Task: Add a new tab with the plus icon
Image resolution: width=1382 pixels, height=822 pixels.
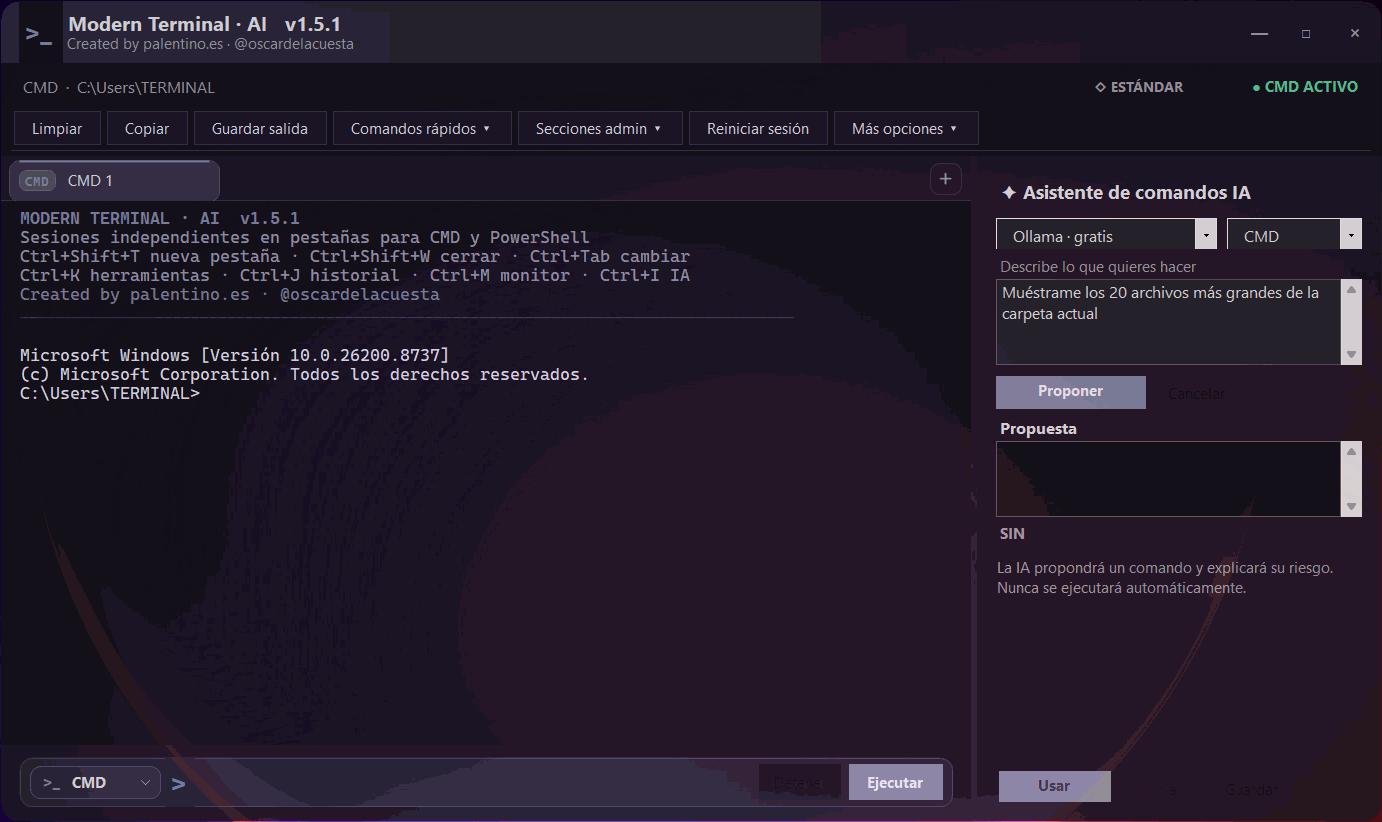Action: tap(945, 179)
